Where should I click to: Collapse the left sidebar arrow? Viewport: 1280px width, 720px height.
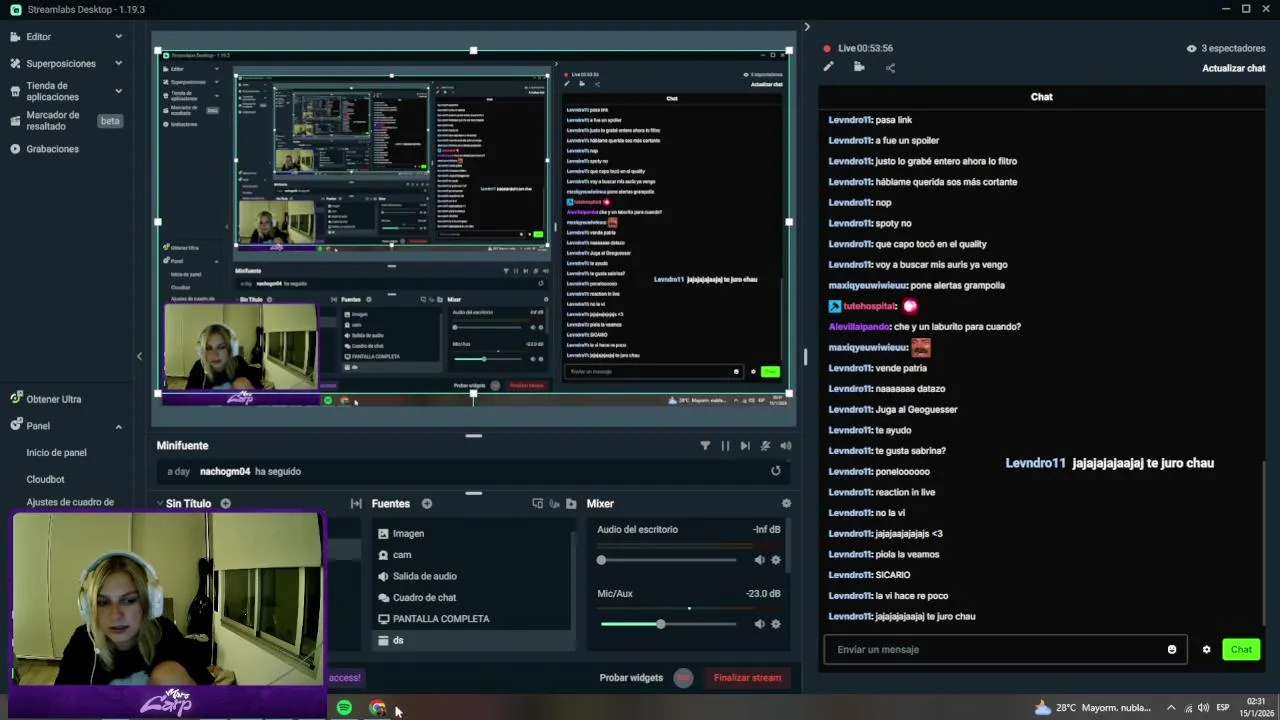coord(139,356)
